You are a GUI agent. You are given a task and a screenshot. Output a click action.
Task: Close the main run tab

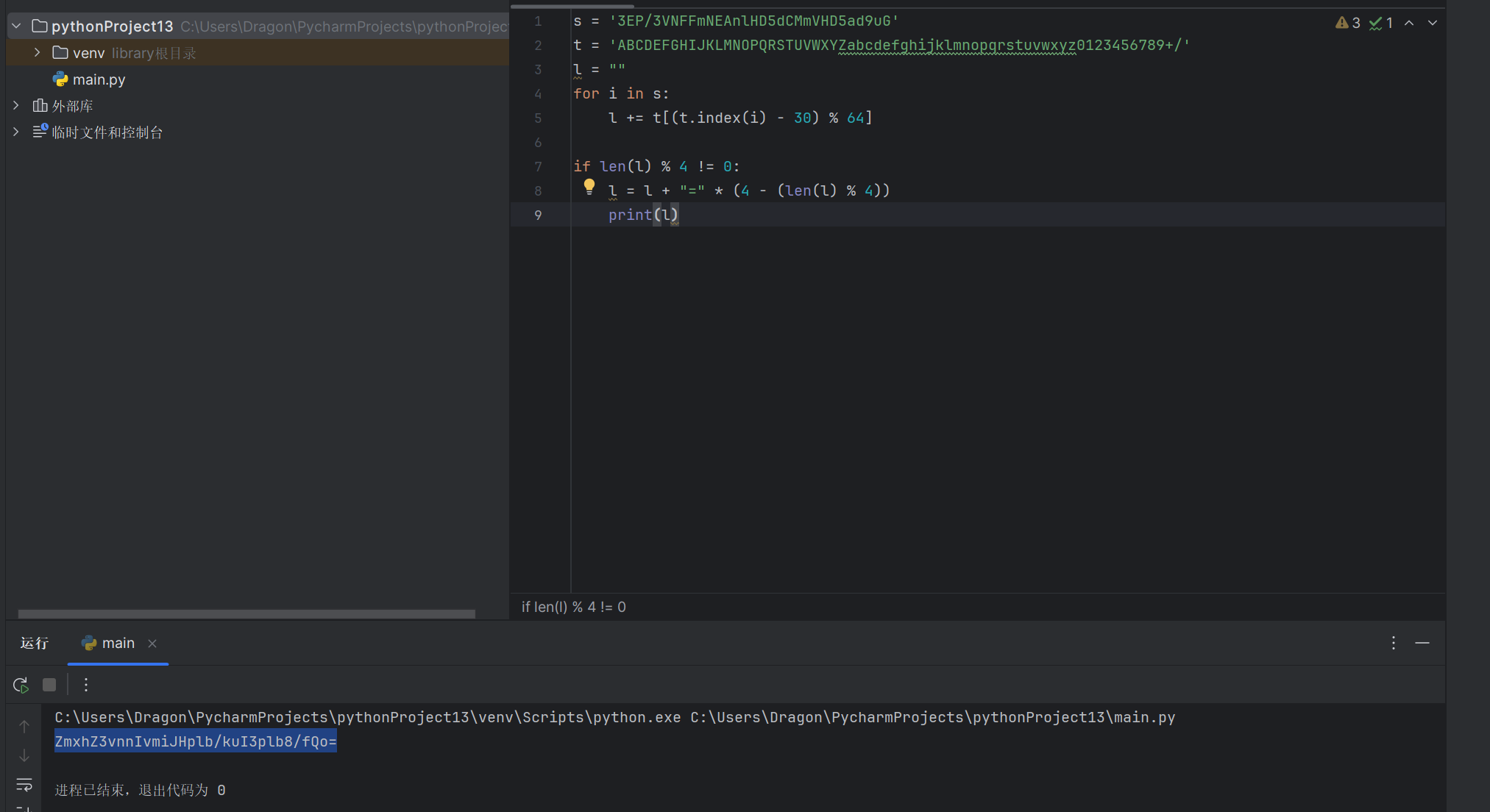point(152,643)
